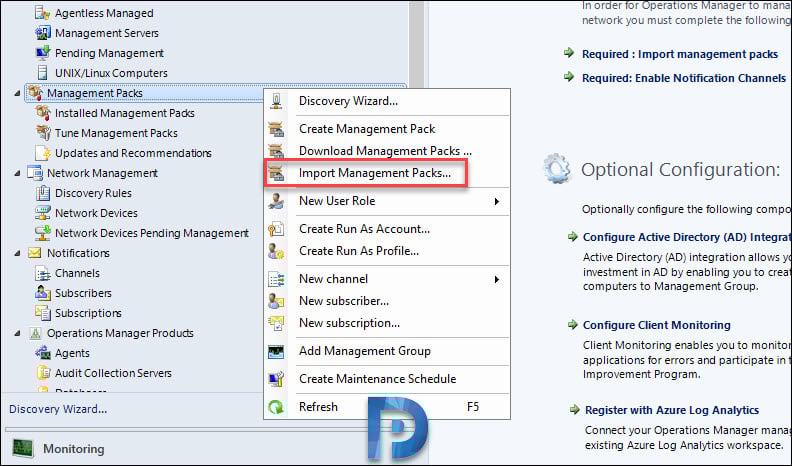Click the Subscribers icon
The image size is (792, 466).
tap(43, 293)
